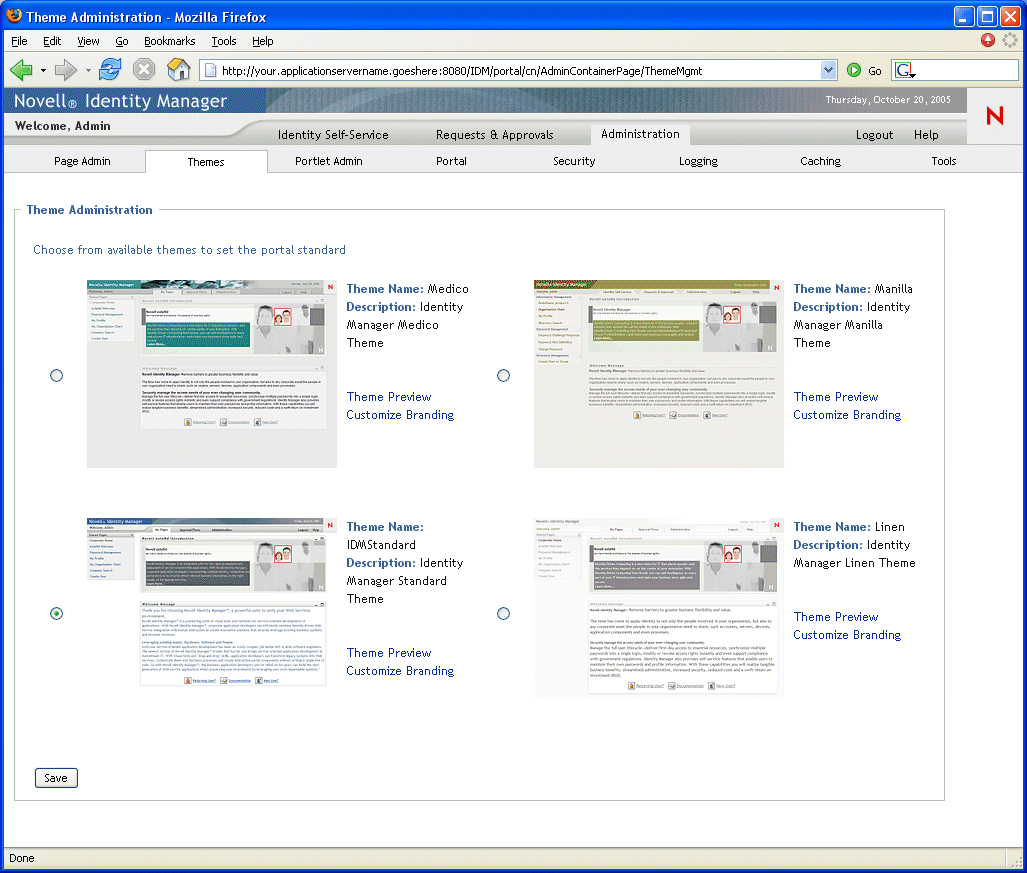This screenshot has width=1027, height=873.
Task: Switch to Requests & Approvals tab
Action: tap(495, 135)
